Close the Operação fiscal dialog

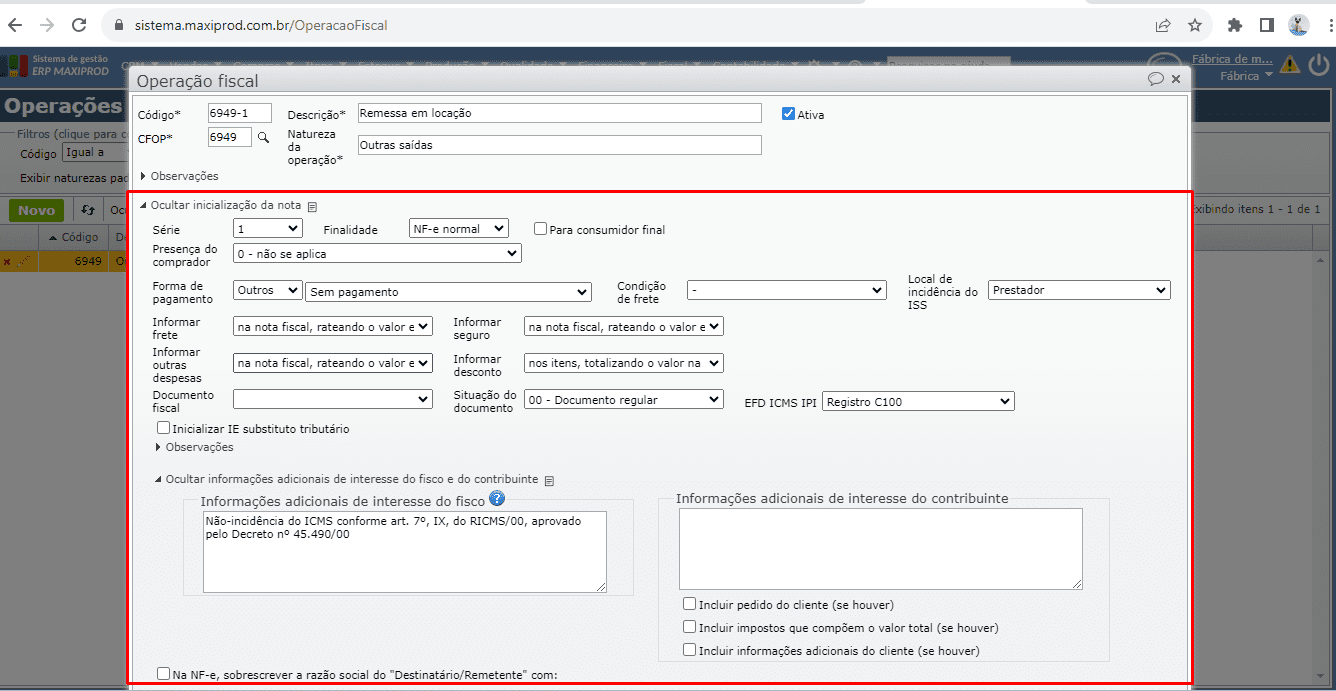point(1176,79)
